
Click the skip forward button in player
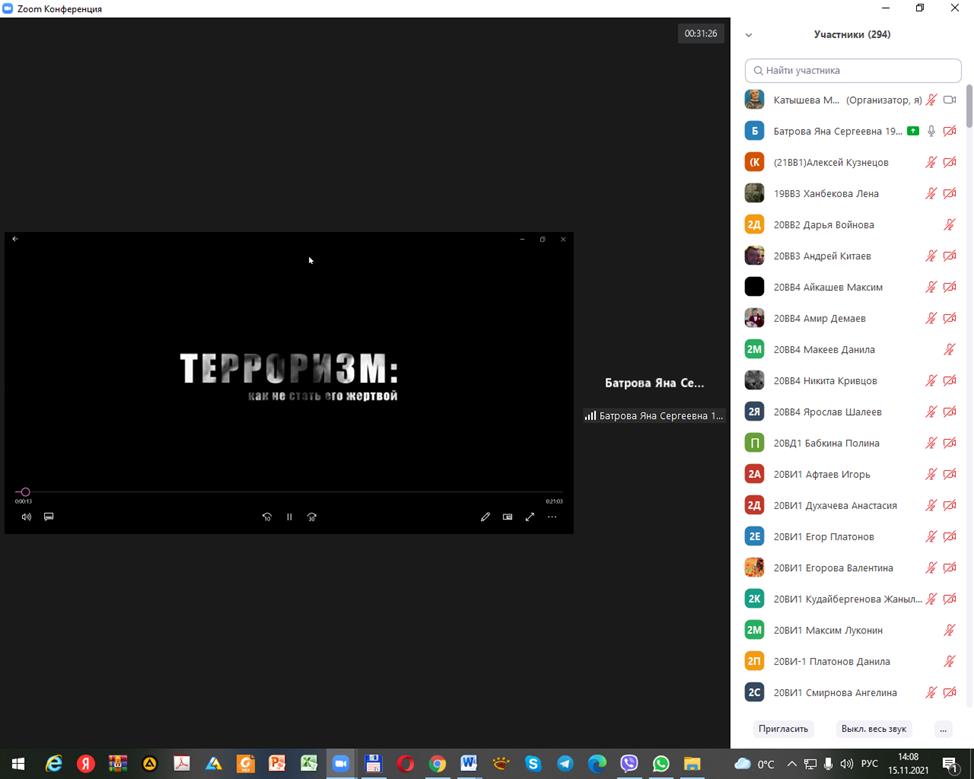[312, 517]
